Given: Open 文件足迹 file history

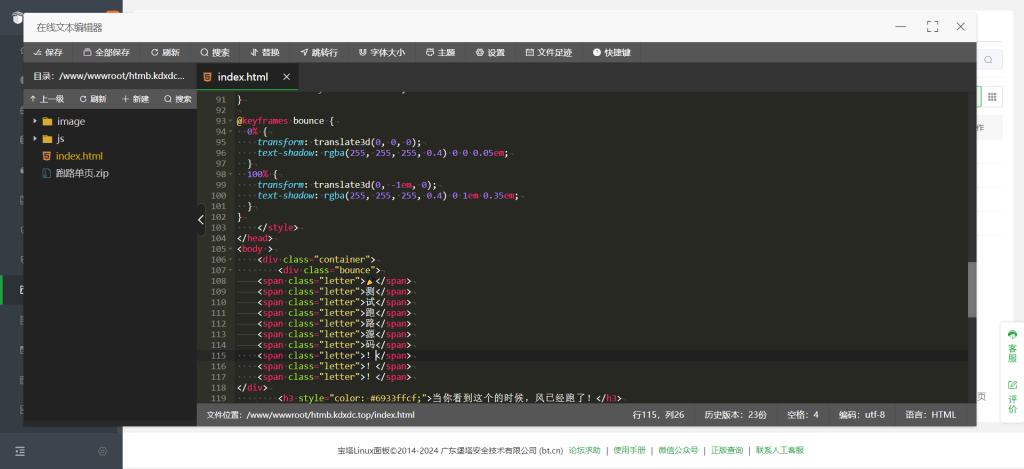Looking at the screenshot, I should click(x=548, y=52).
